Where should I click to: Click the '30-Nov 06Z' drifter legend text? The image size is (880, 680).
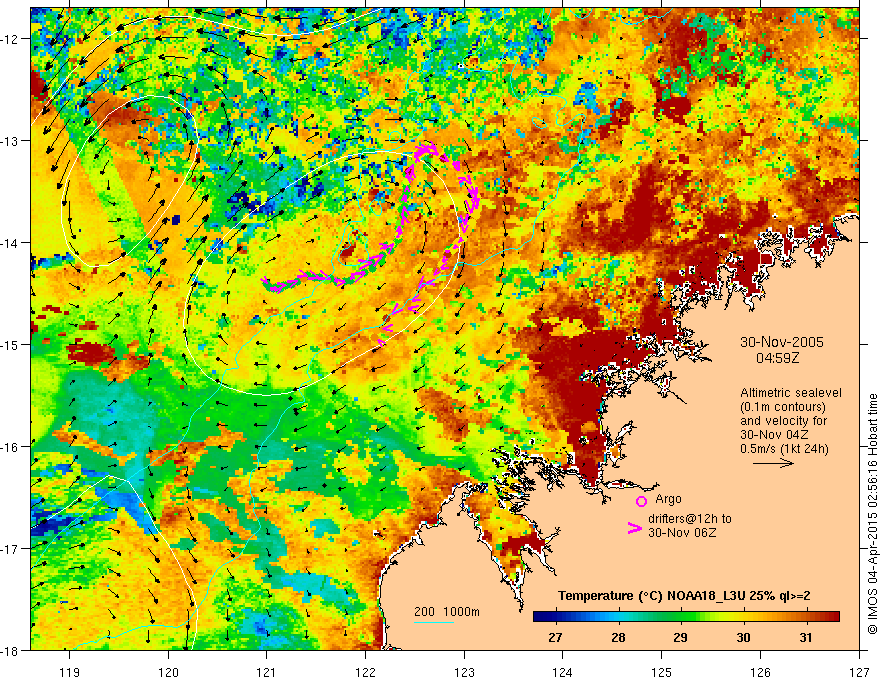point(682,533)
